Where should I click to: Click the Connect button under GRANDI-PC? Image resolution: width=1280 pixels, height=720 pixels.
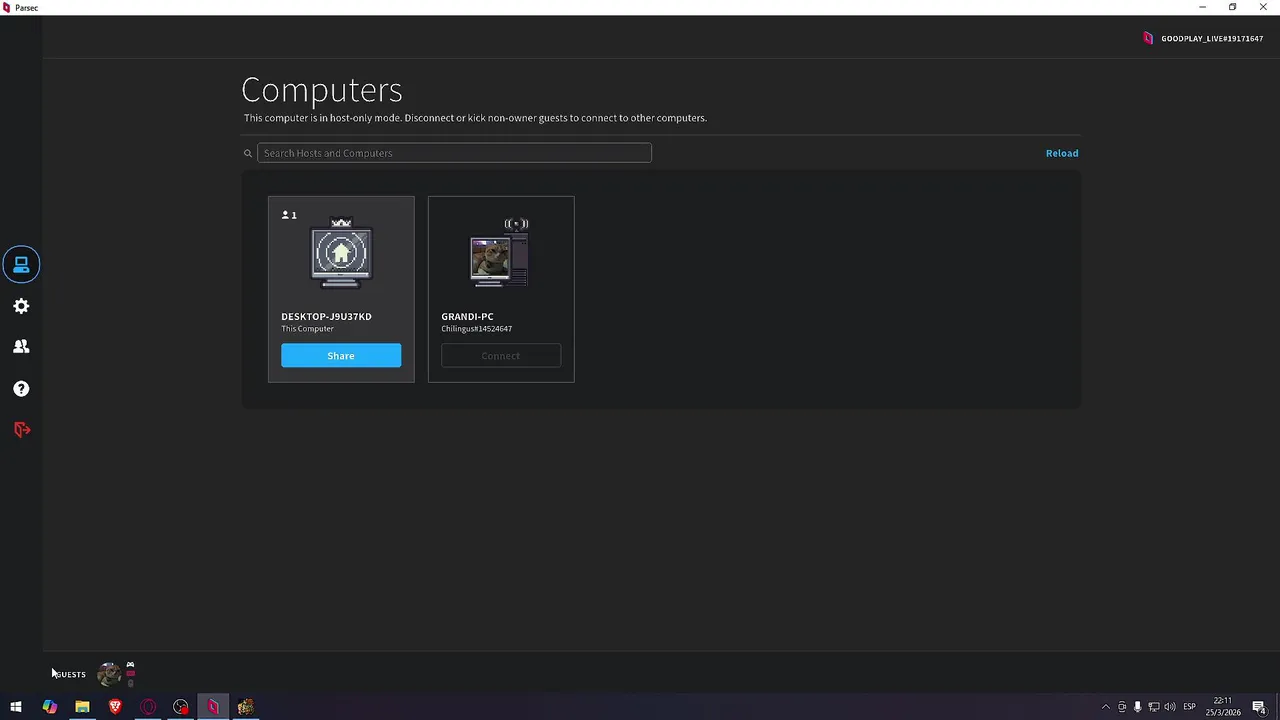(501, 356)
